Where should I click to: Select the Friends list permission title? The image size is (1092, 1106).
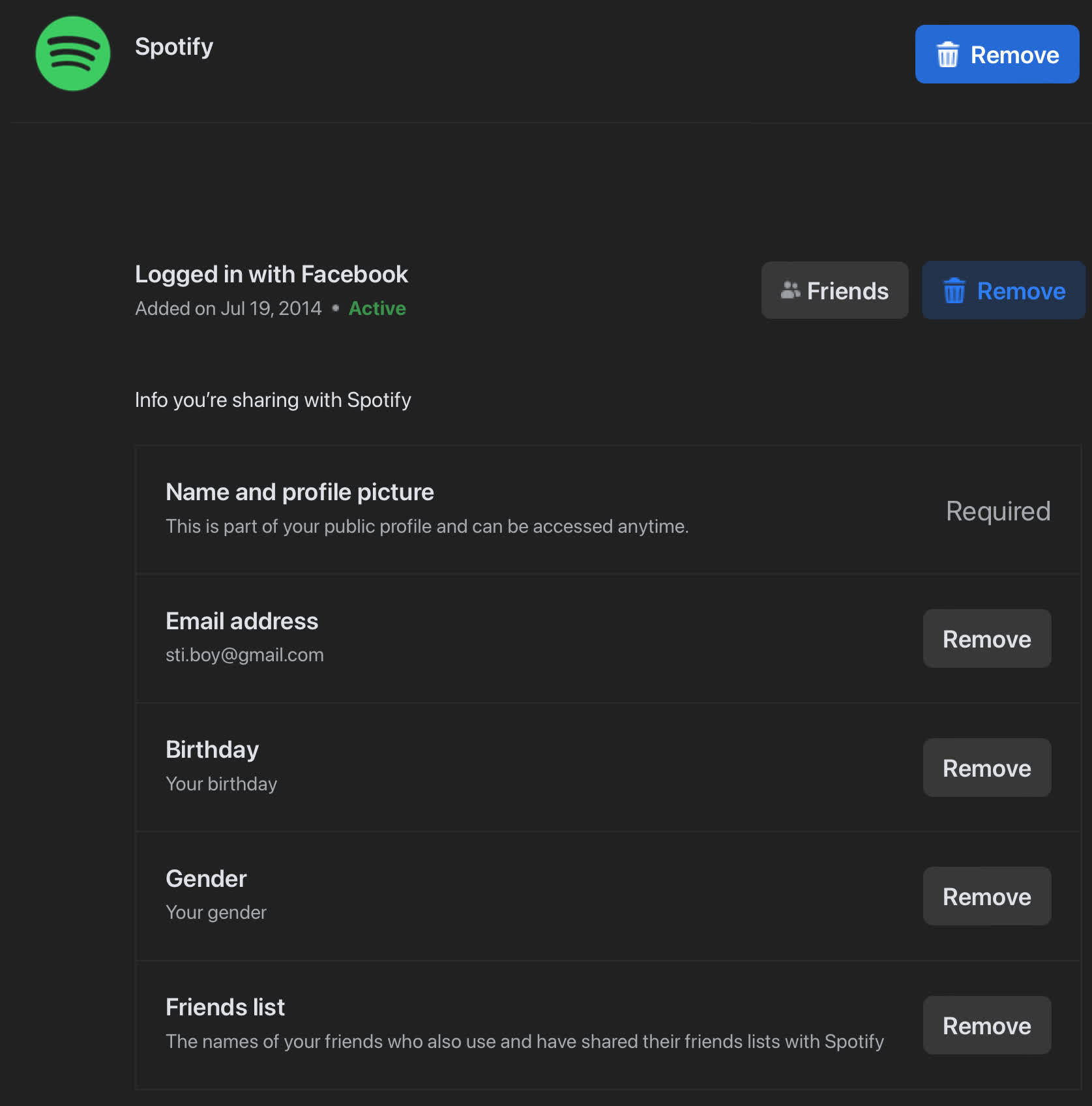[x=225, y=1008]
